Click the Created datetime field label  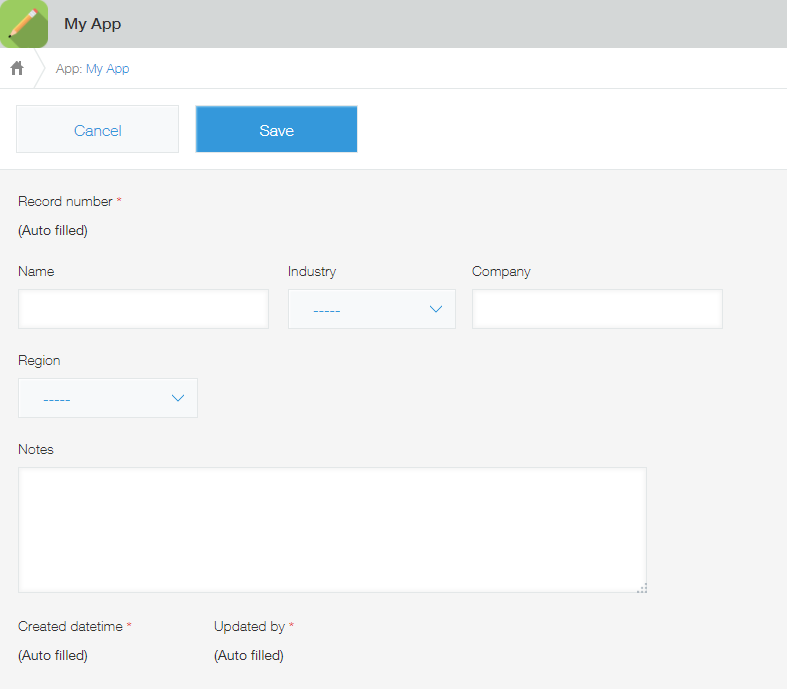[70, 626]
